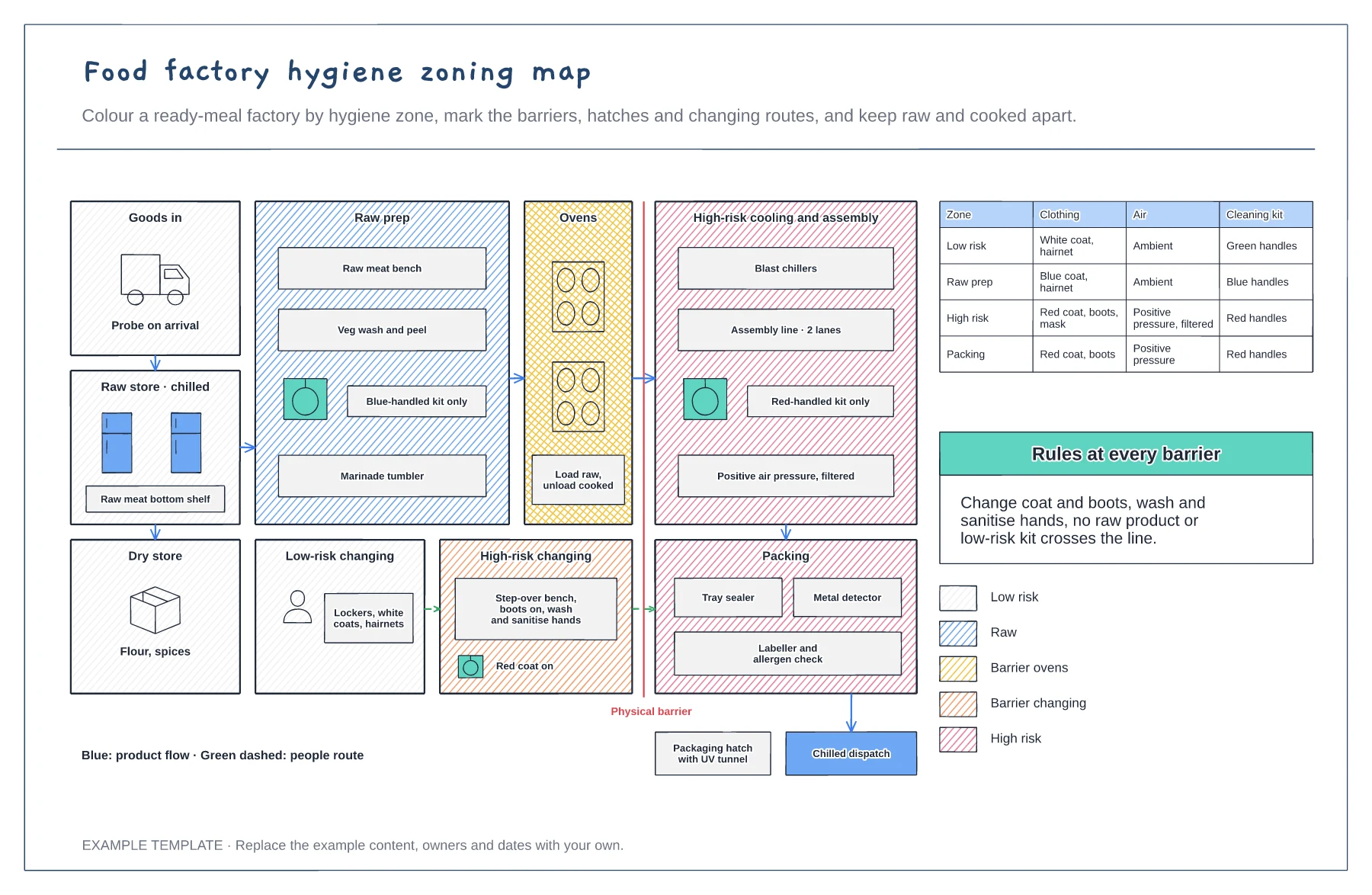Click the lower oven hob icon

point(579,396)
